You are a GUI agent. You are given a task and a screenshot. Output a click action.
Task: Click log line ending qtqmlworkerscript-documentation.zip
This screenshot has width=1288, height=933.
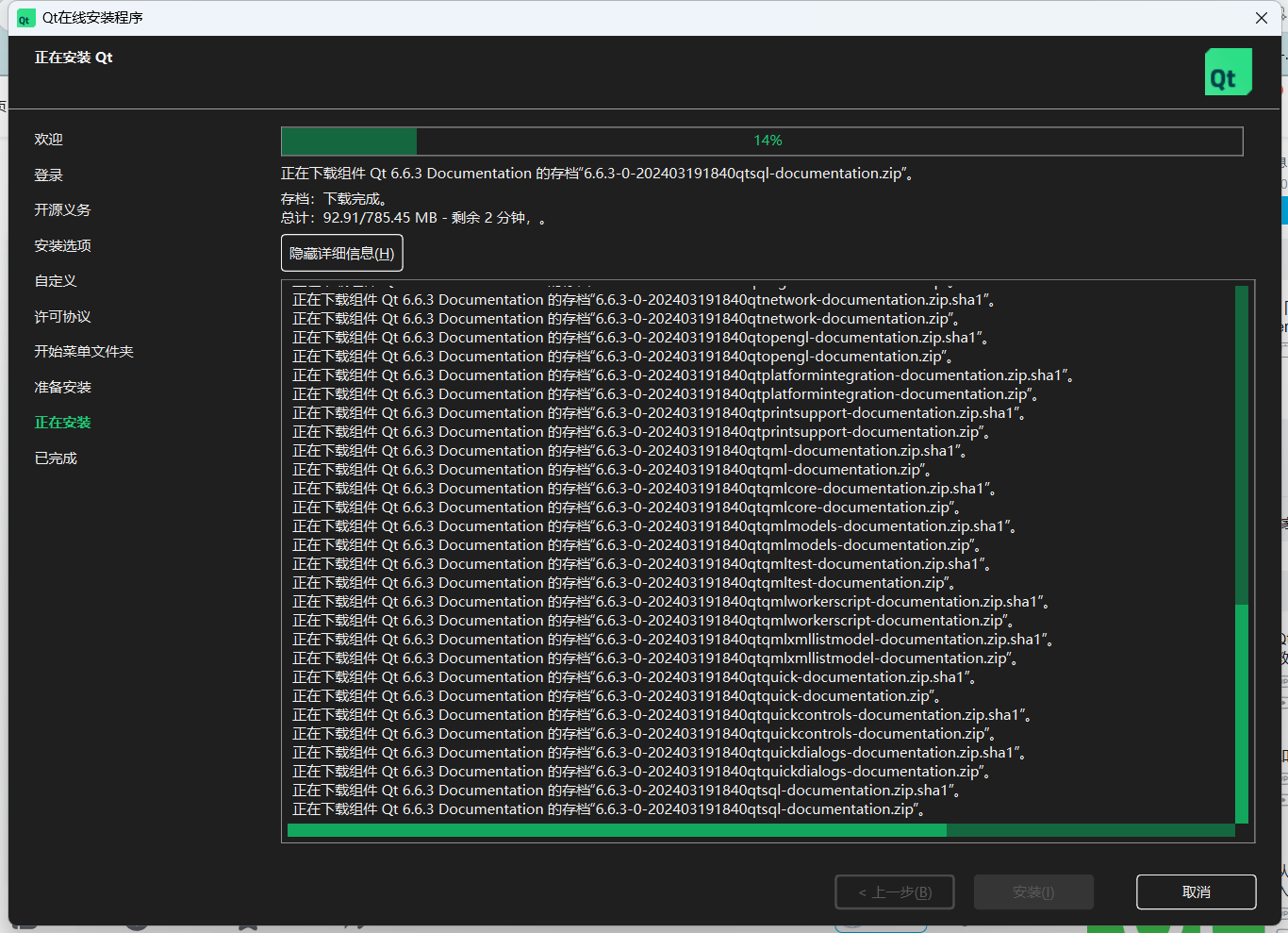point(653,621)
